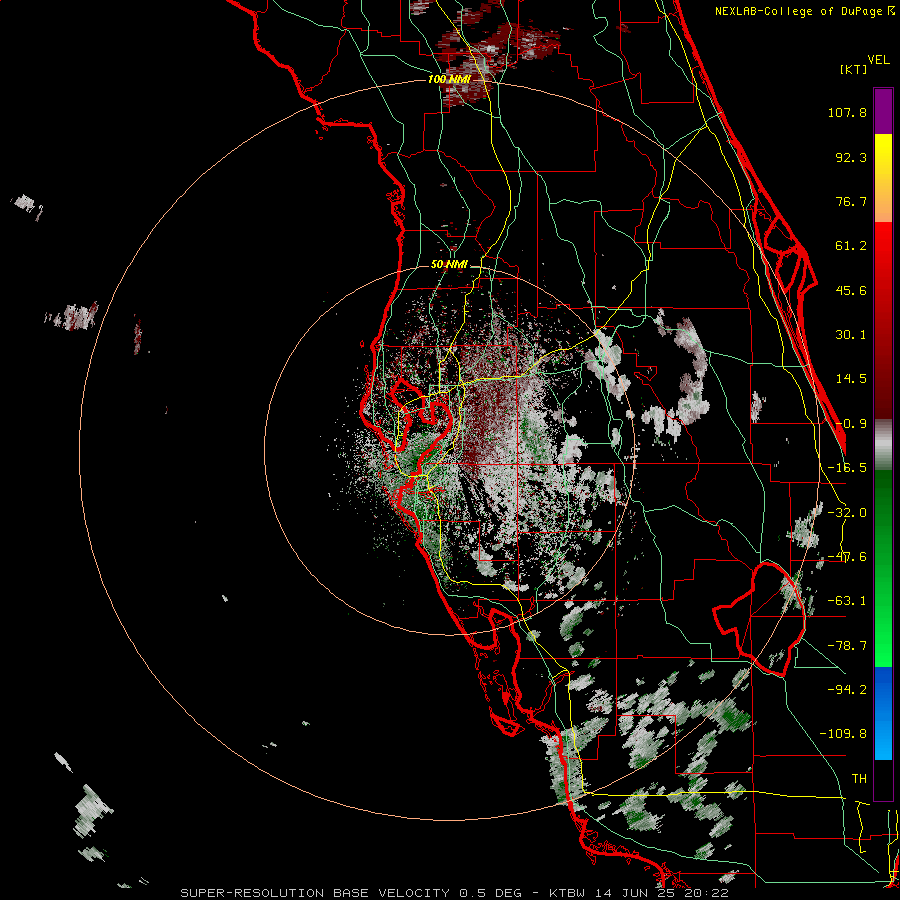Image resolution: width=900 pixels, height=900 pixels.
Task: Pick the gray near-zero segment of the color bar
Action: pos(883,445)
